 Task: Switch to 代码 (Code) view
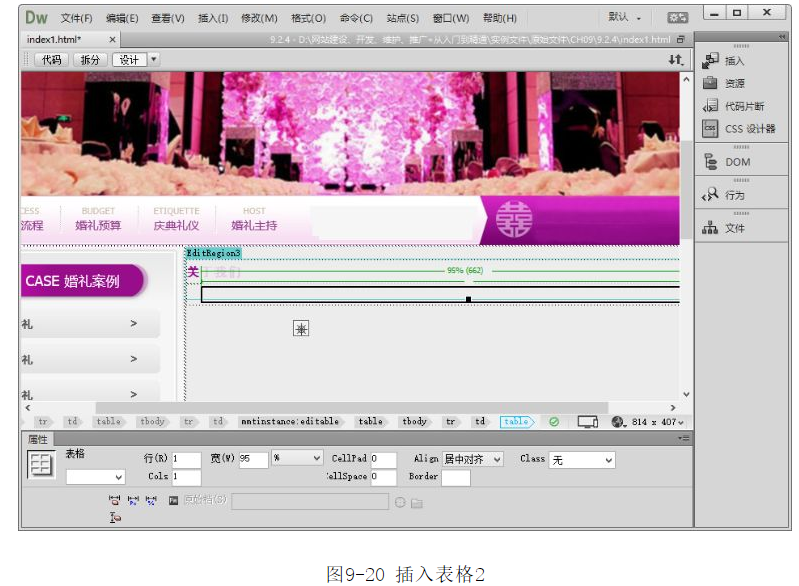click(x=50, y=60)
